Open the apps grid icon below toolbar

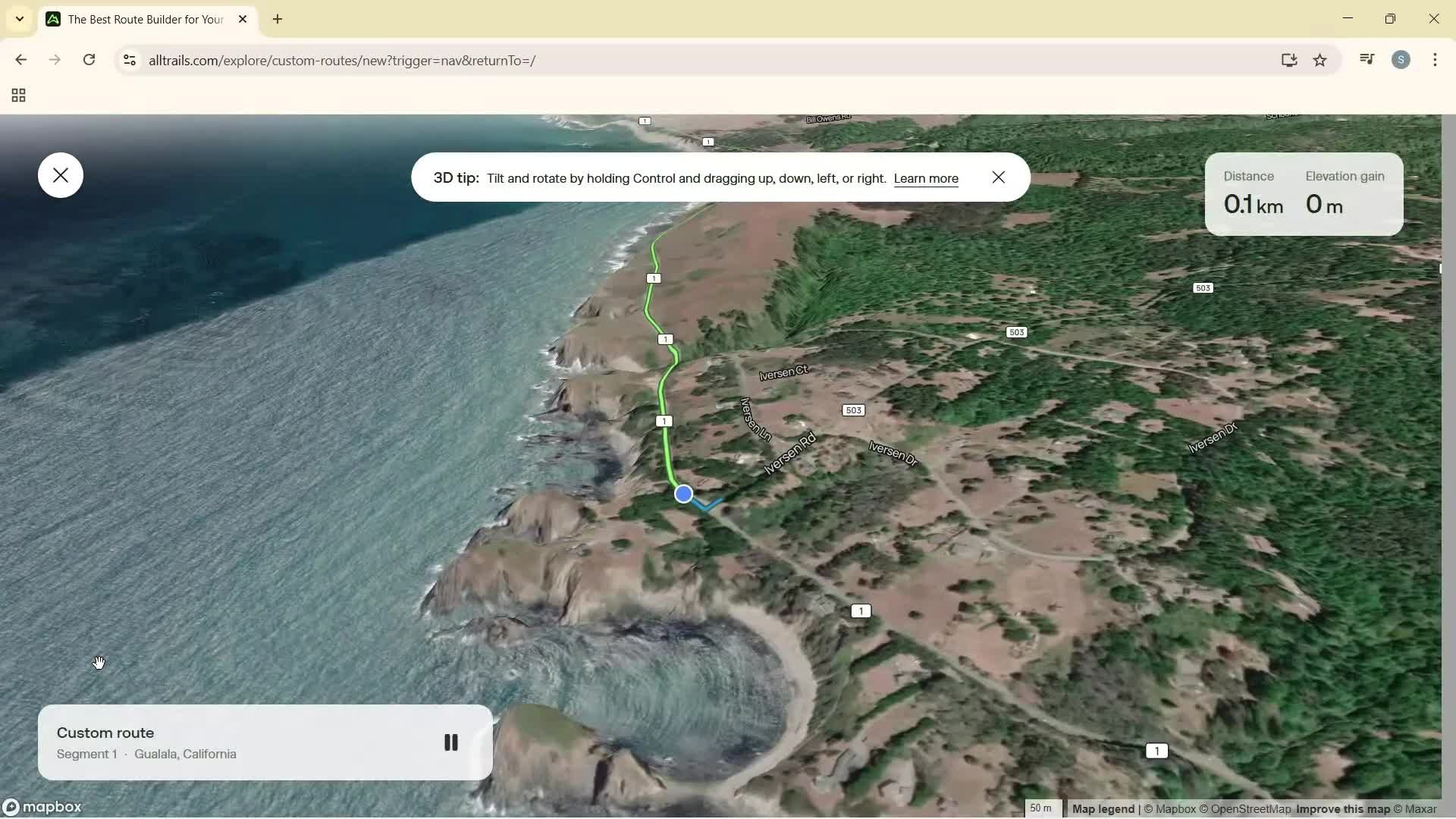(x=17, y=96)
